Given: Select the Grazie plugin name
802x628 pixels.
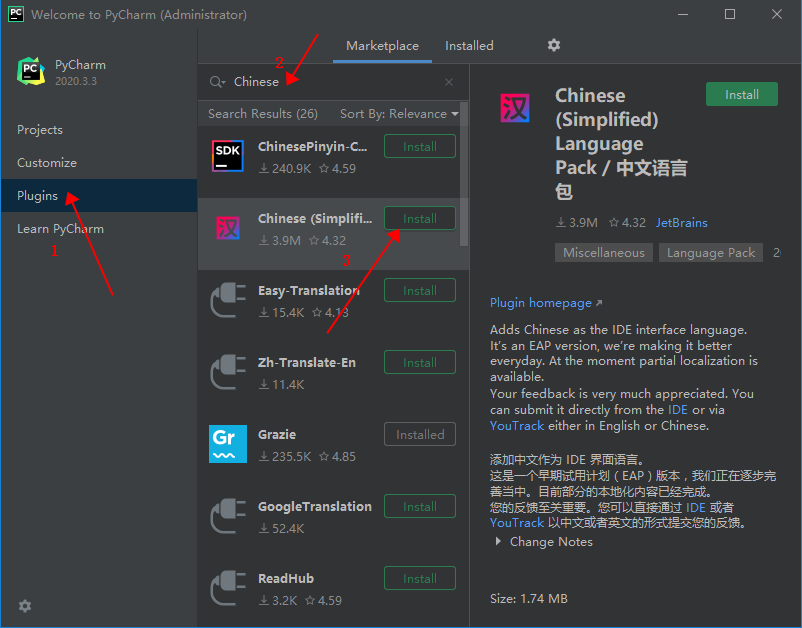Looking at the screenshot, I should pos(277,435).
